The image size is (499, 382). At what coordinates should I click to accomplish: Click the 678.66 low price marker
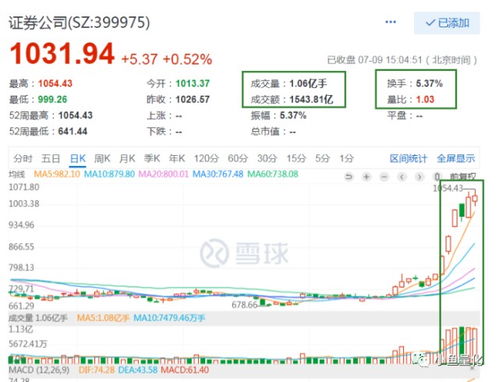pyautogui.click(x=244, y=305)
